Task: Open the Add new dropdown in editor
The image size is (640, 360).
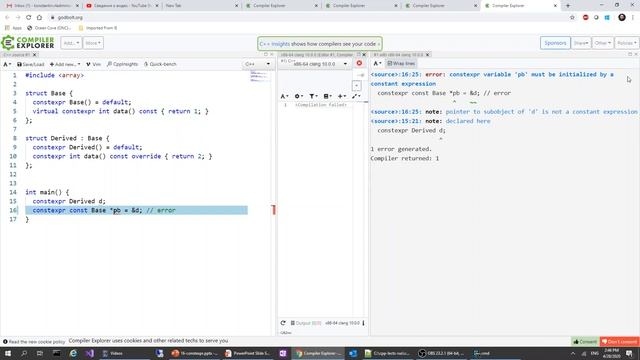Action: tap(65, 64)
